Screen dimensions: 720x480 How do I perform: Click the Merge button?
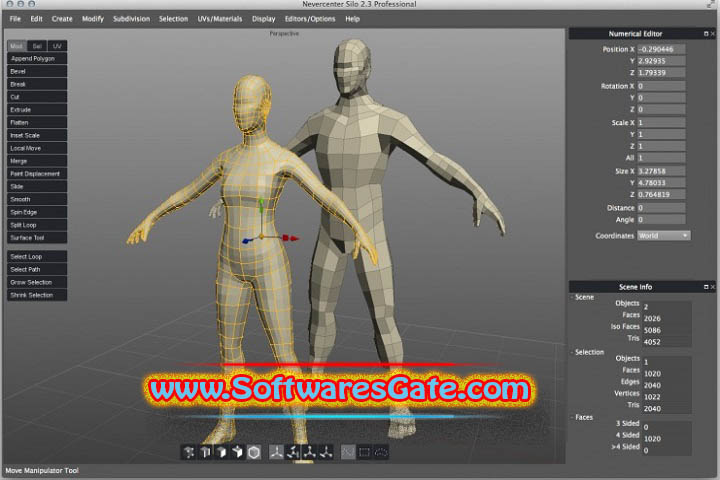(x=37, y=161)
